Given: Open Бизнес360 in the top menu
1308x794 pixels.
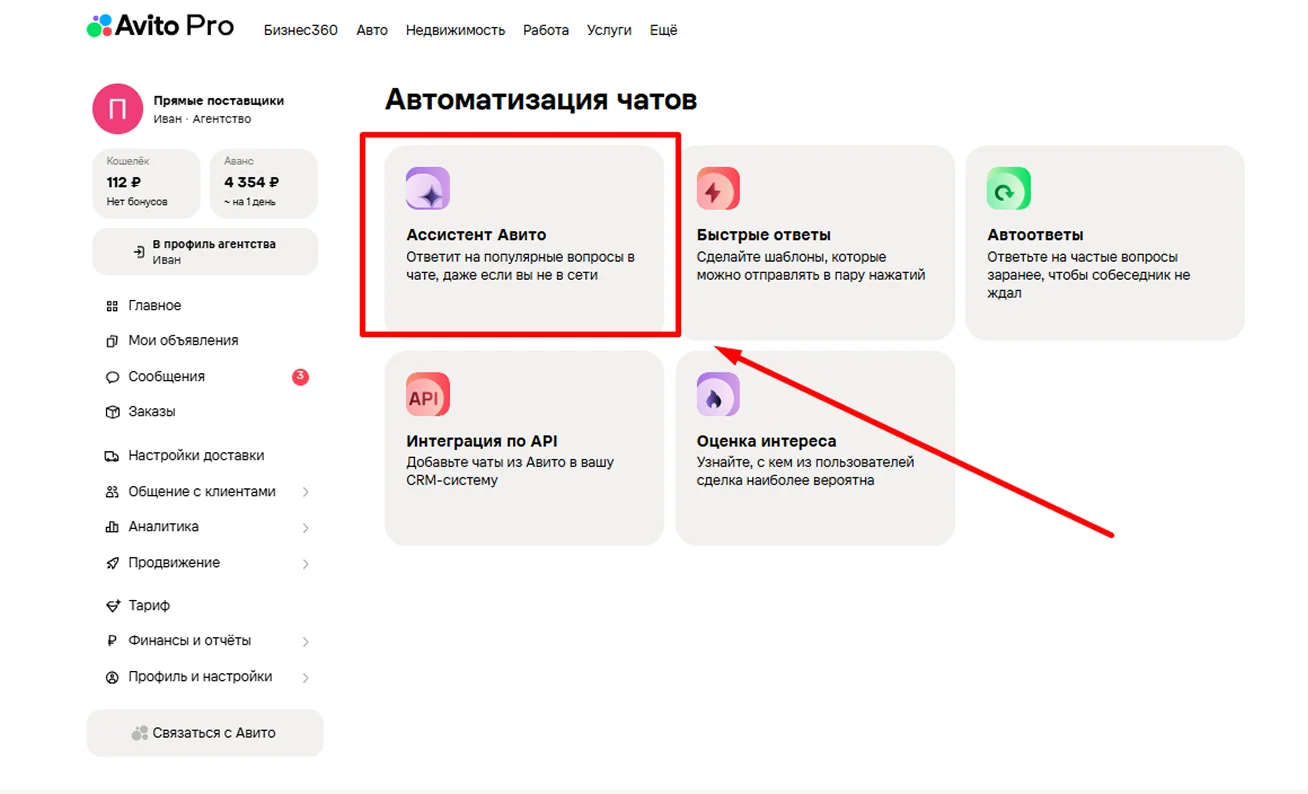Looking at the screenshot, I should click(x=301, y=30).
